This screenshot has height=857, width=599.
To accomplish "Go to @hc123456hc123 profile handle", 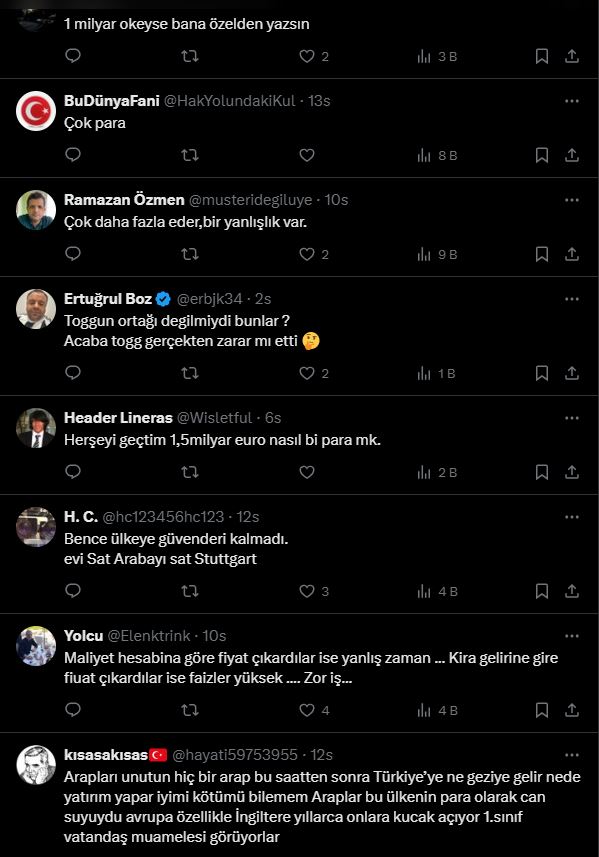I will click(x=163, y=517).
